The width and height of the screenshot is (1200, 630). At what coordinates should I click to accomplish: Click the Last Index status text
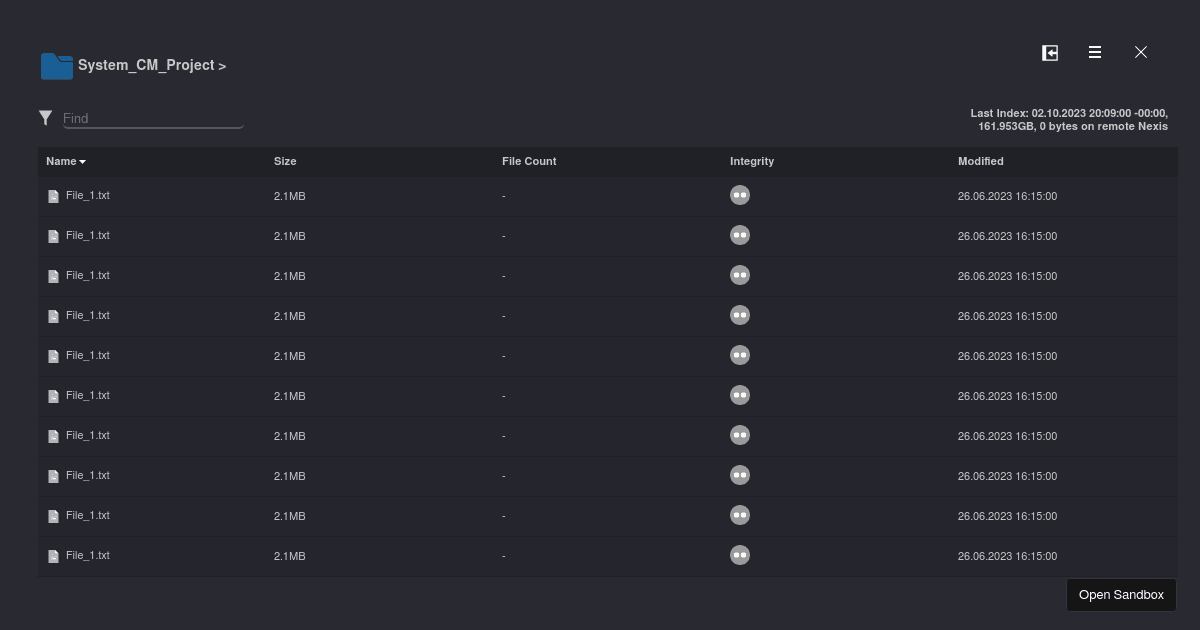(x=1068, y=120)
